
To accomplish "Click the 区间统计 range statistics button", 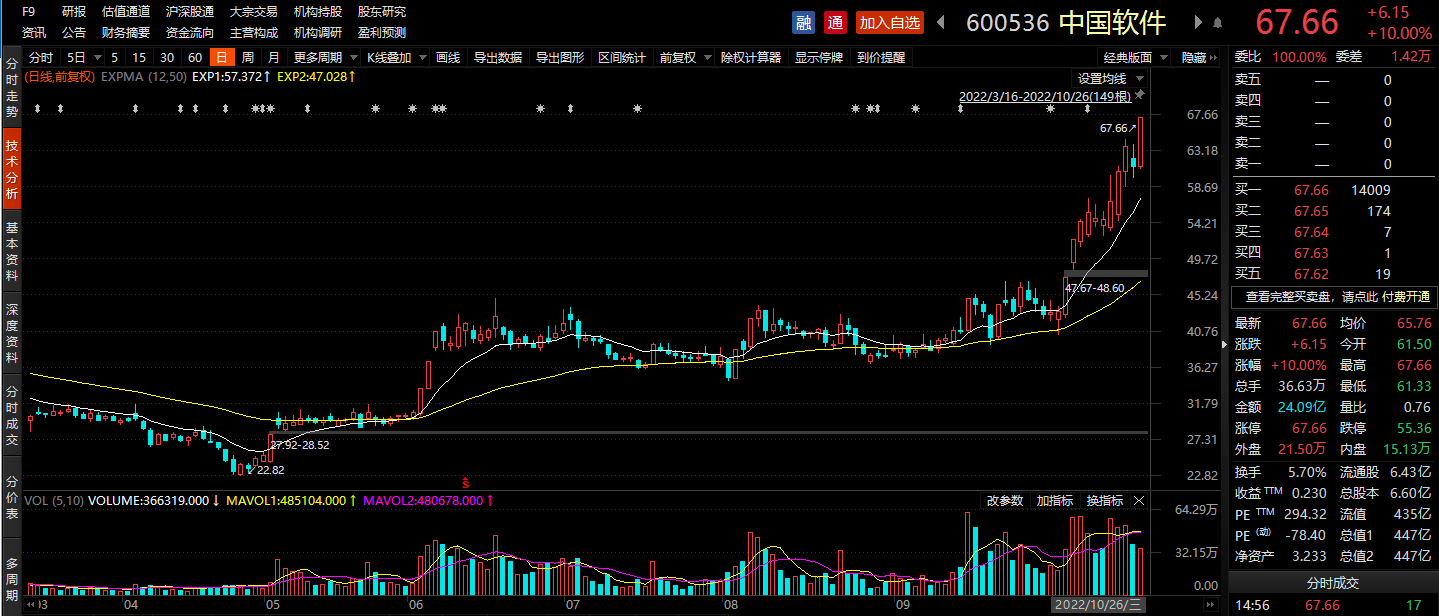I will coord(622,58).
